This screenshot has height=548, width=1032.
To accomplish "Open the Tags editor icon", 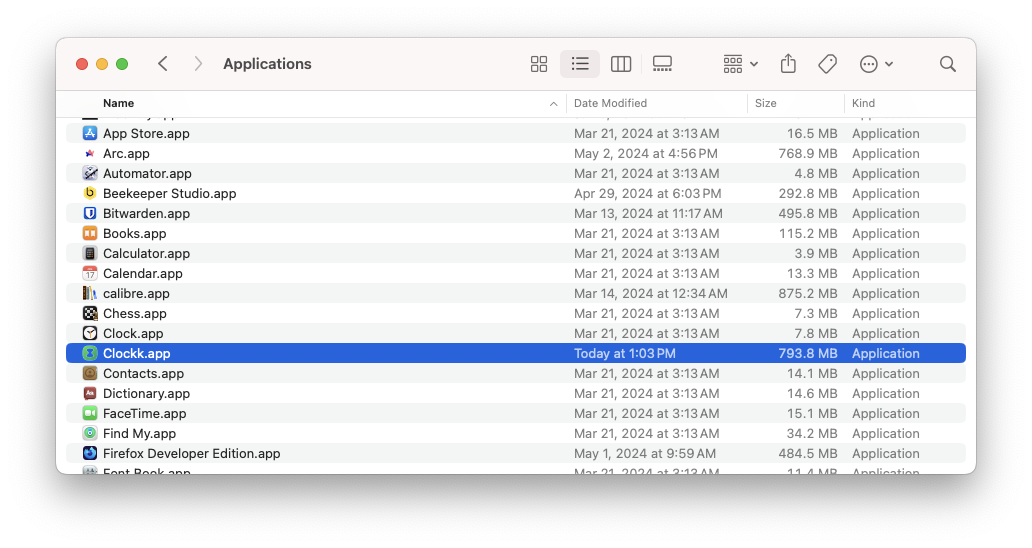I will pyautogui.click(x=827, y=64).
